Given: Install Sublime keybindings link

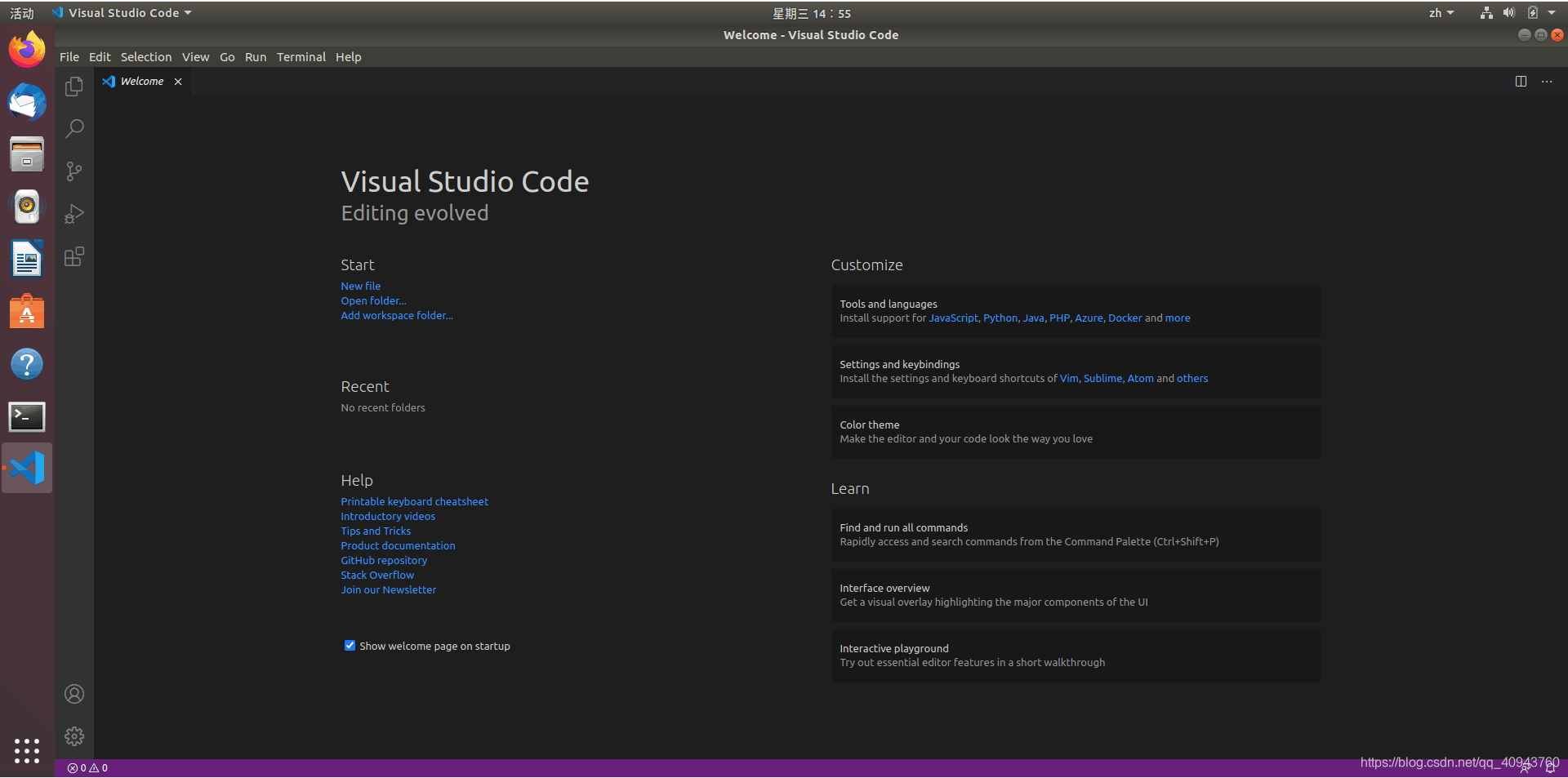Looking at the screenshot, I should pyautogui.click(x=1102, y=379).
